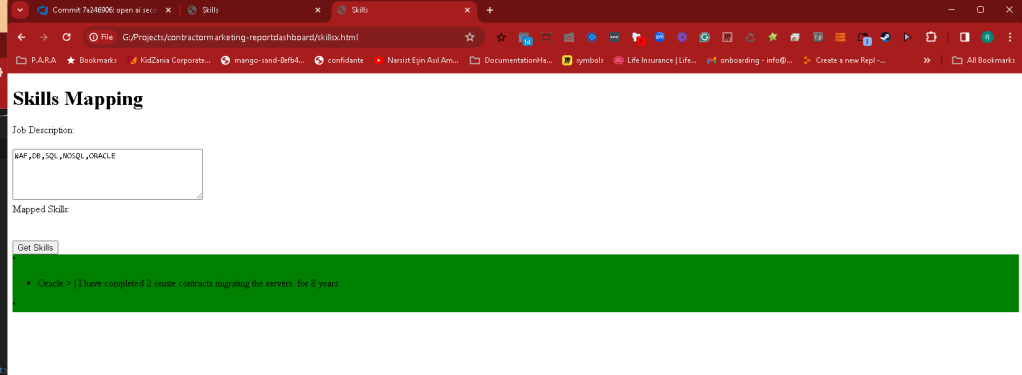Click the orange stacked bars extension icon
This screenshot has width=1022, height=375.
coord(840,37)
